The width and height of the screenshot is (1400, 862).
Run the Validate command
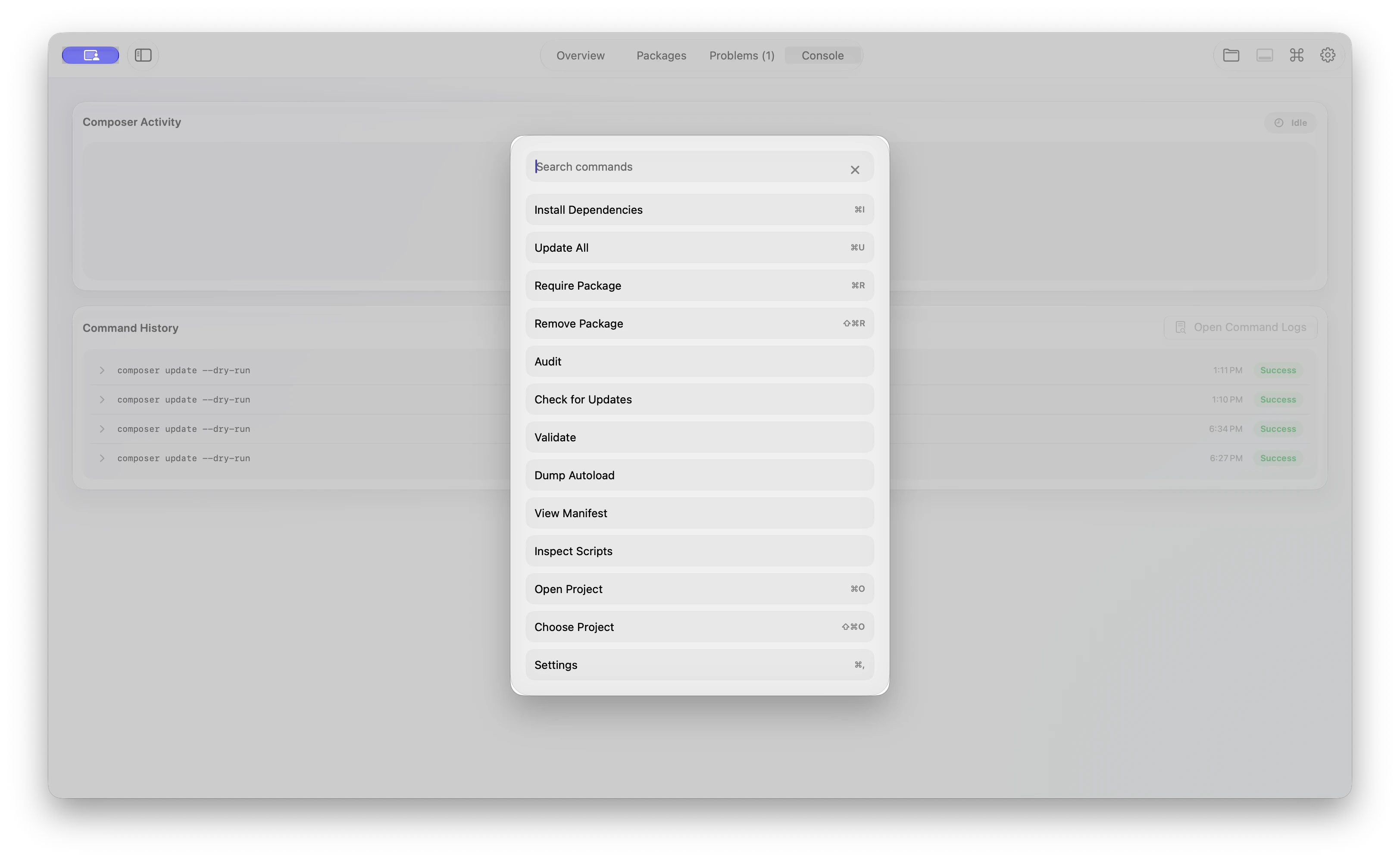(x=700, y=437)
